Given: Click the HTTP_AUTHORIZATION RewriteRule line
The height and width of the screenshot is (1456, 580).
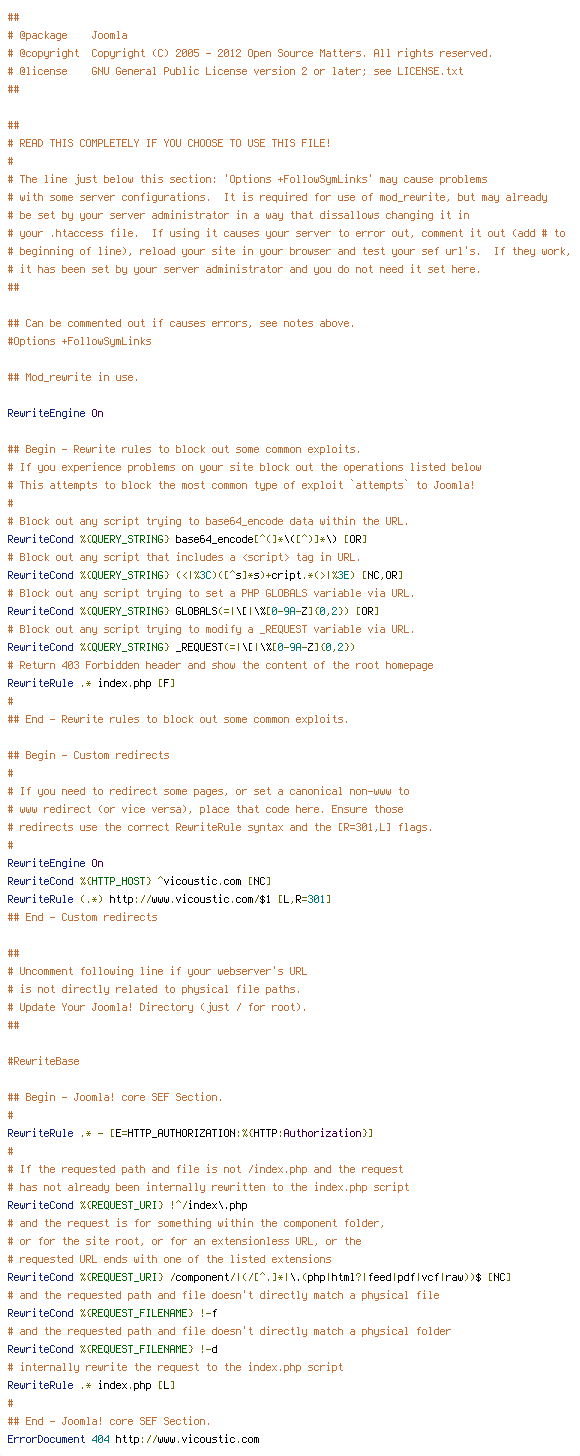Looking at the screenshot, I should coord(190,1133).
